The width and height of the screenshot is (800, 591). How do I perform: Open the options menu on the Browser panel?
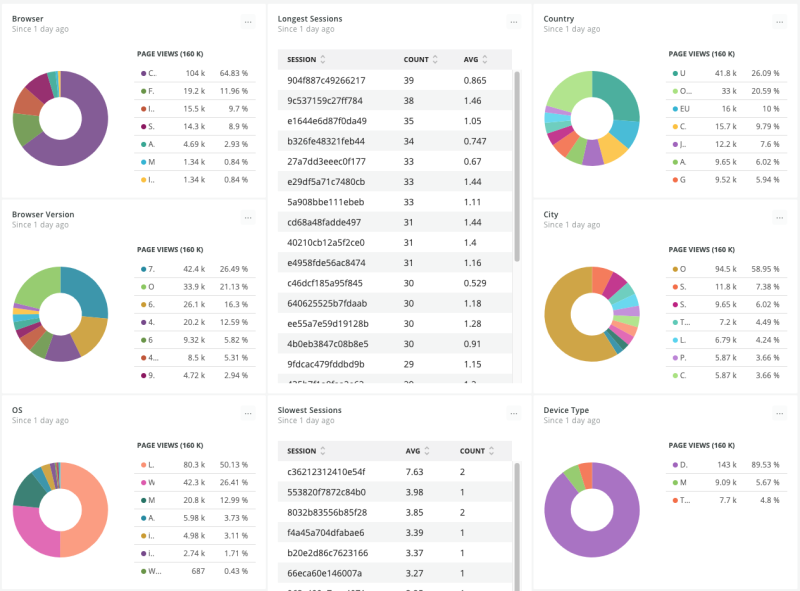(x=248, y=22)
